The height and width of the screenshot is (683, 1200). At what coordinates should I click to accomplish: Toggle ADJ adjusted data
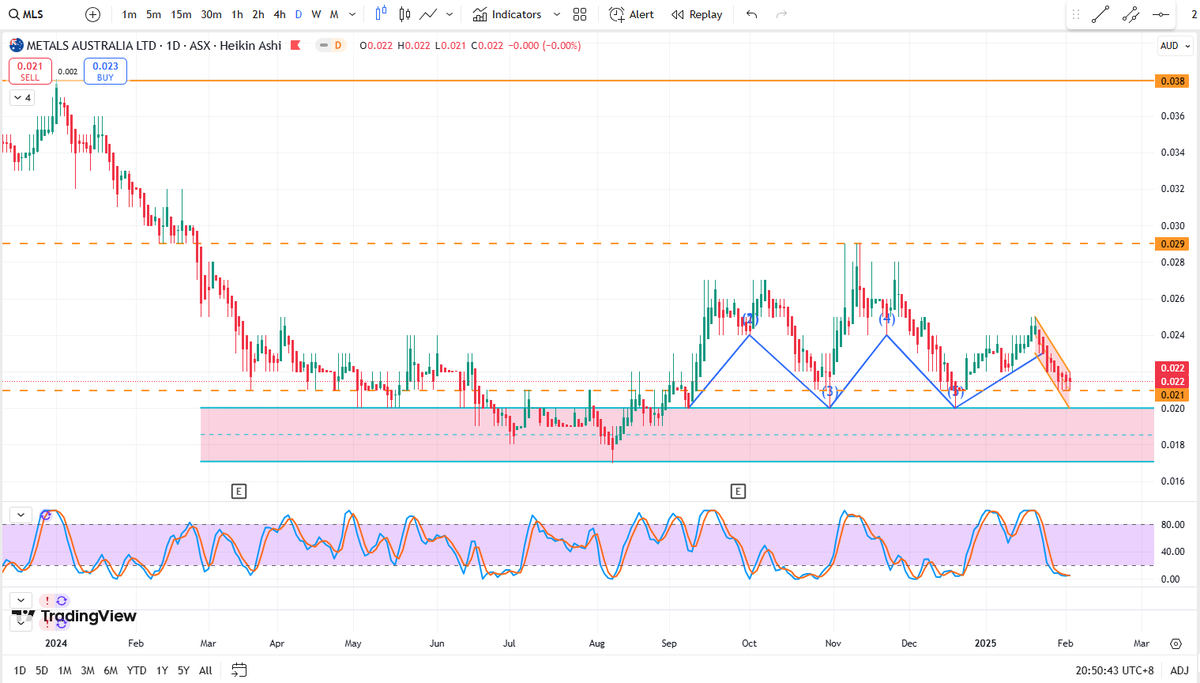(1178, 670)
